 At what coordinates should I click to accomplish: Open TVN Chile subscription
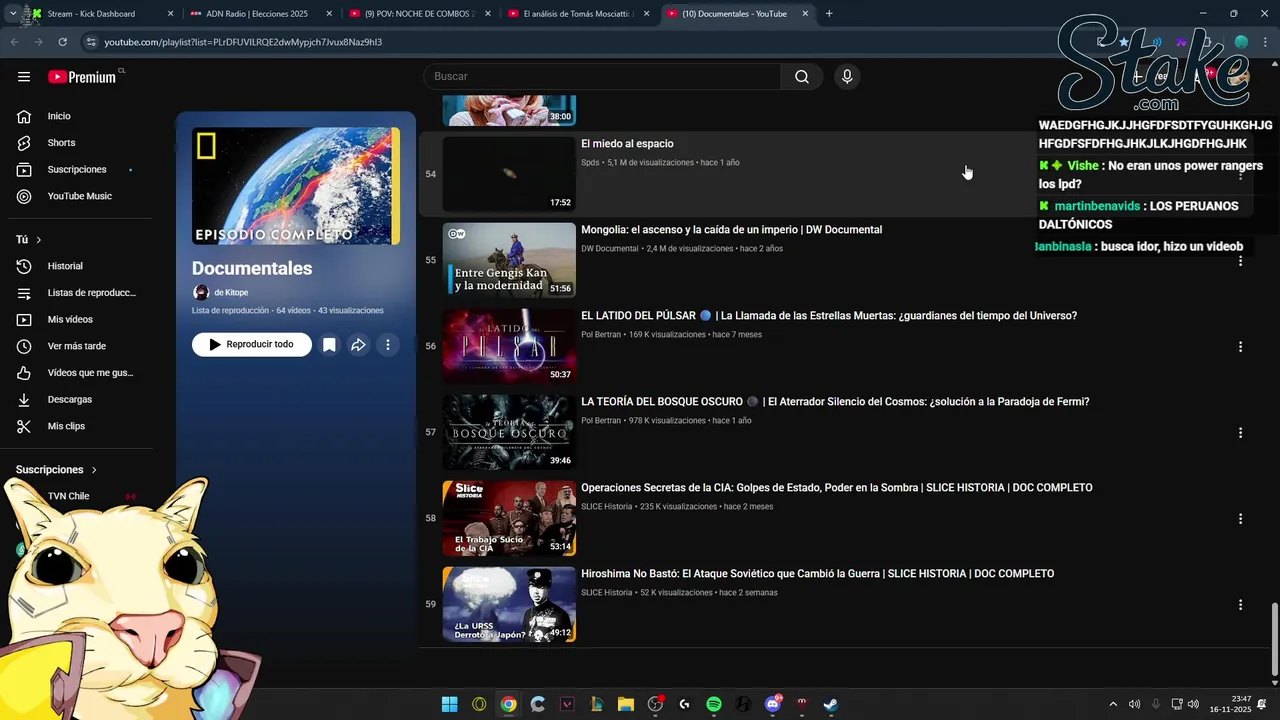click(68, 496)
